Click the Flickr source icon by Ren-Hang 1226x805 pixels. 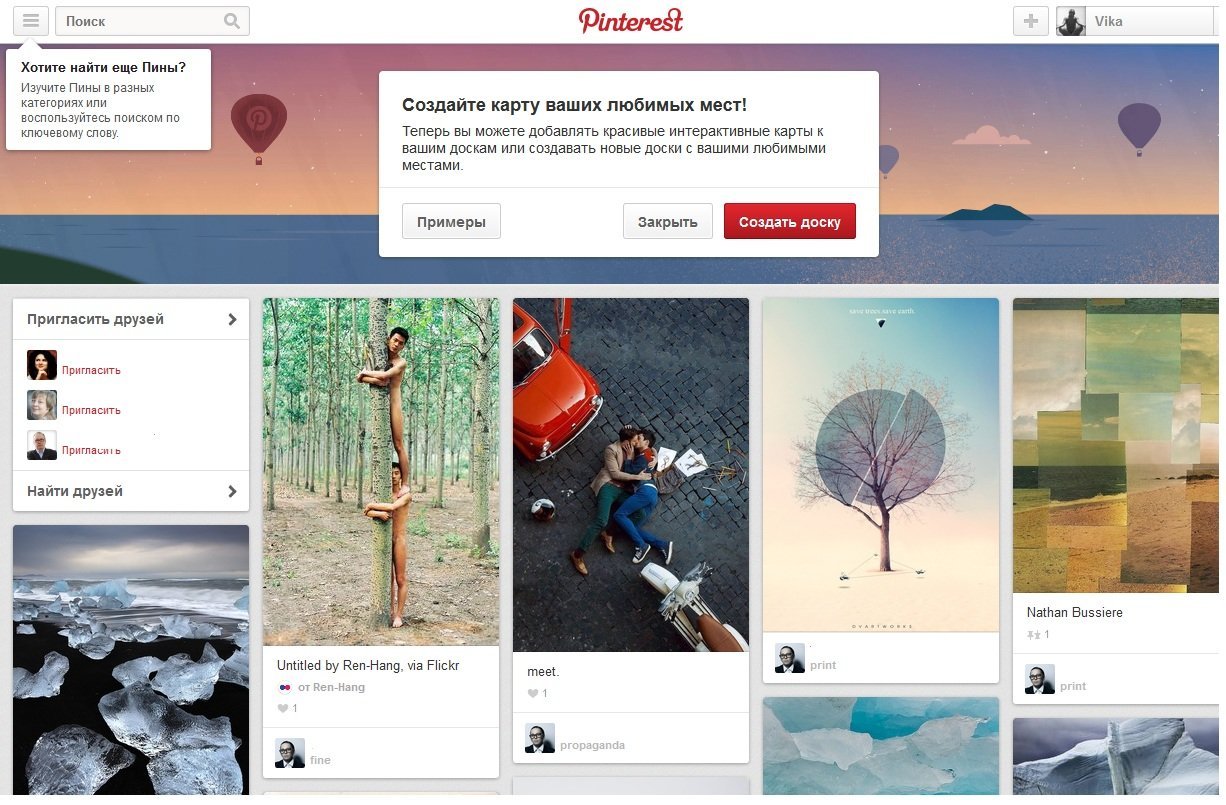285,687
